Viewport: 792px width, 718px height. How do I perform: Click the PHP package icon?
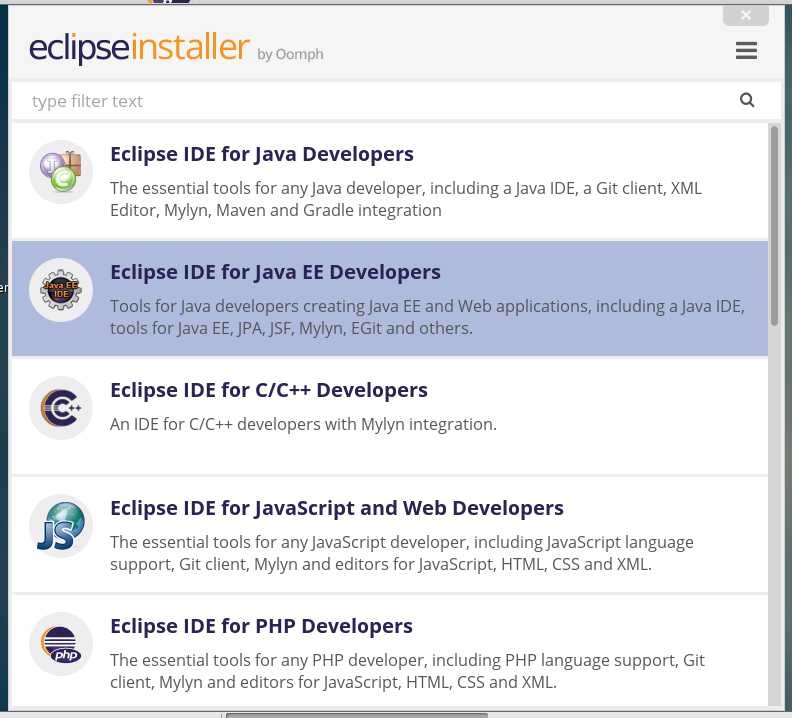[61, 644]
